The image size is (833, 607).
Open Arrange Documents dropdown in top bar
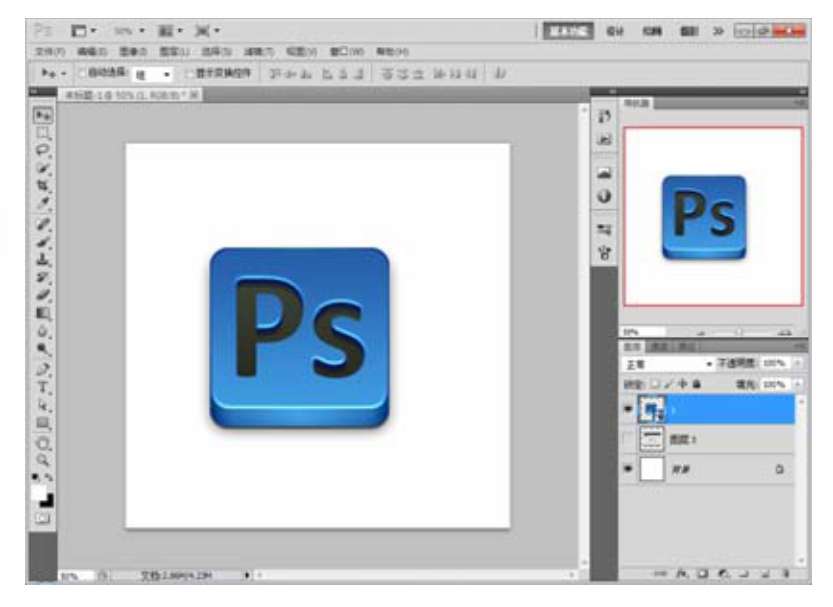point(171,31)
